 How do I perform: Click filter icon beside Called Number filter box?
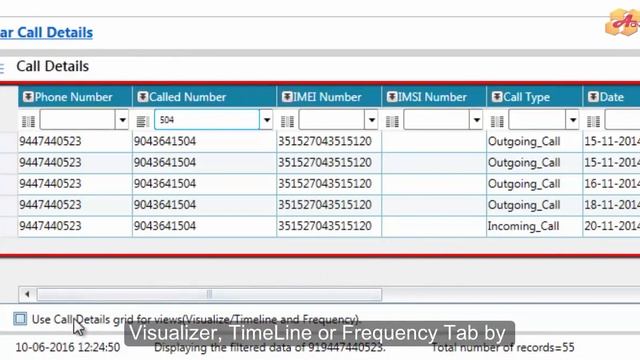142,121
